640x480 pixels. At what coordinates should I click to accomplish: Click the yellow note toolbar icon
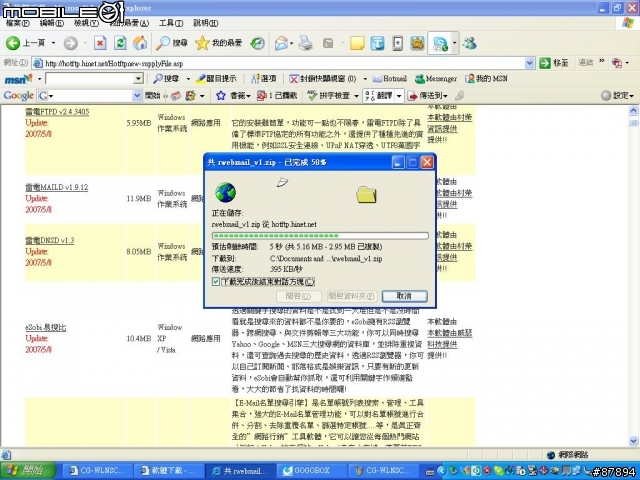pyautogui.click(x=357, y=43)
